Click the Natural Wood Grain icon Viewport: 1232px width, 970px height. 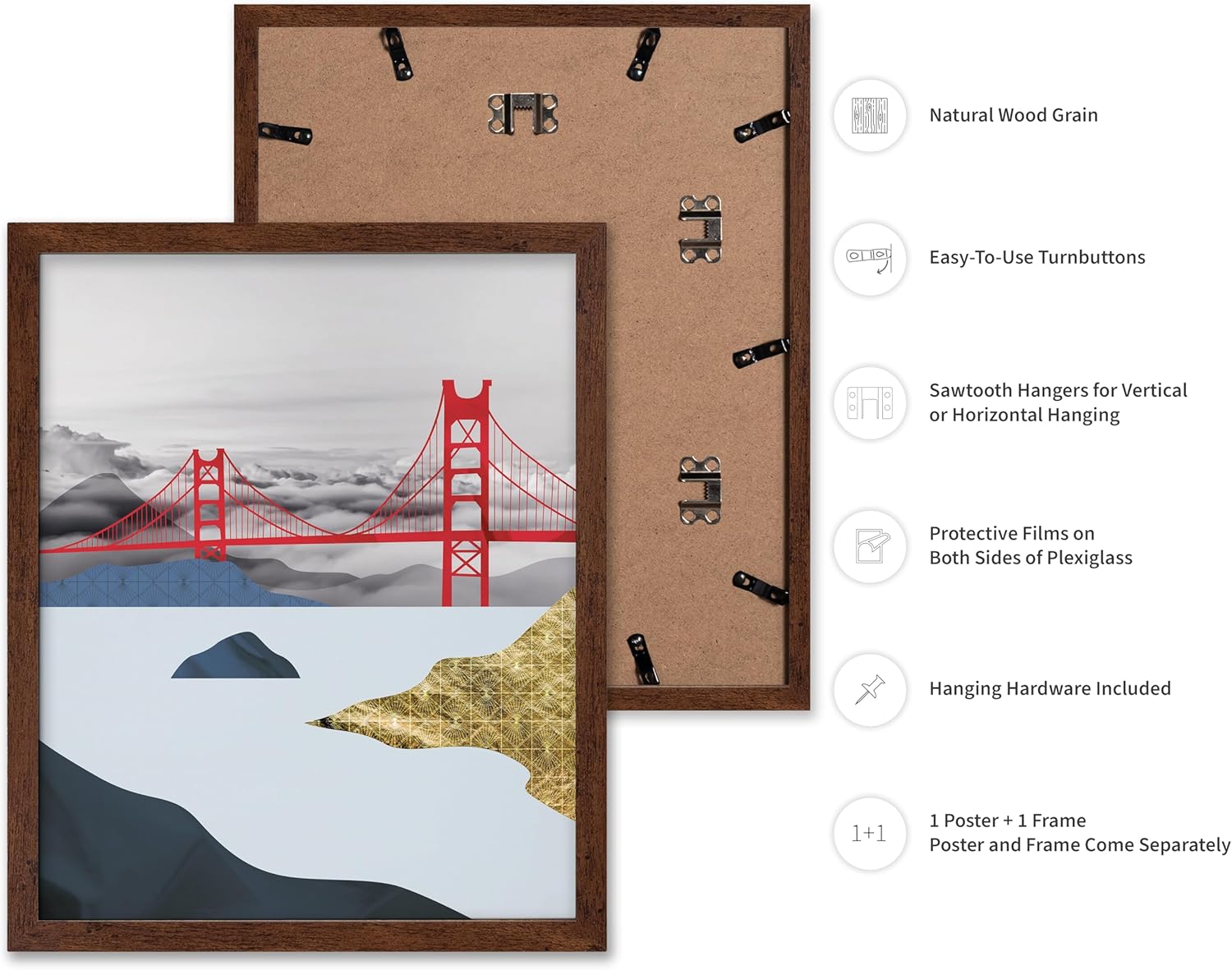click(x=870, y=116)
